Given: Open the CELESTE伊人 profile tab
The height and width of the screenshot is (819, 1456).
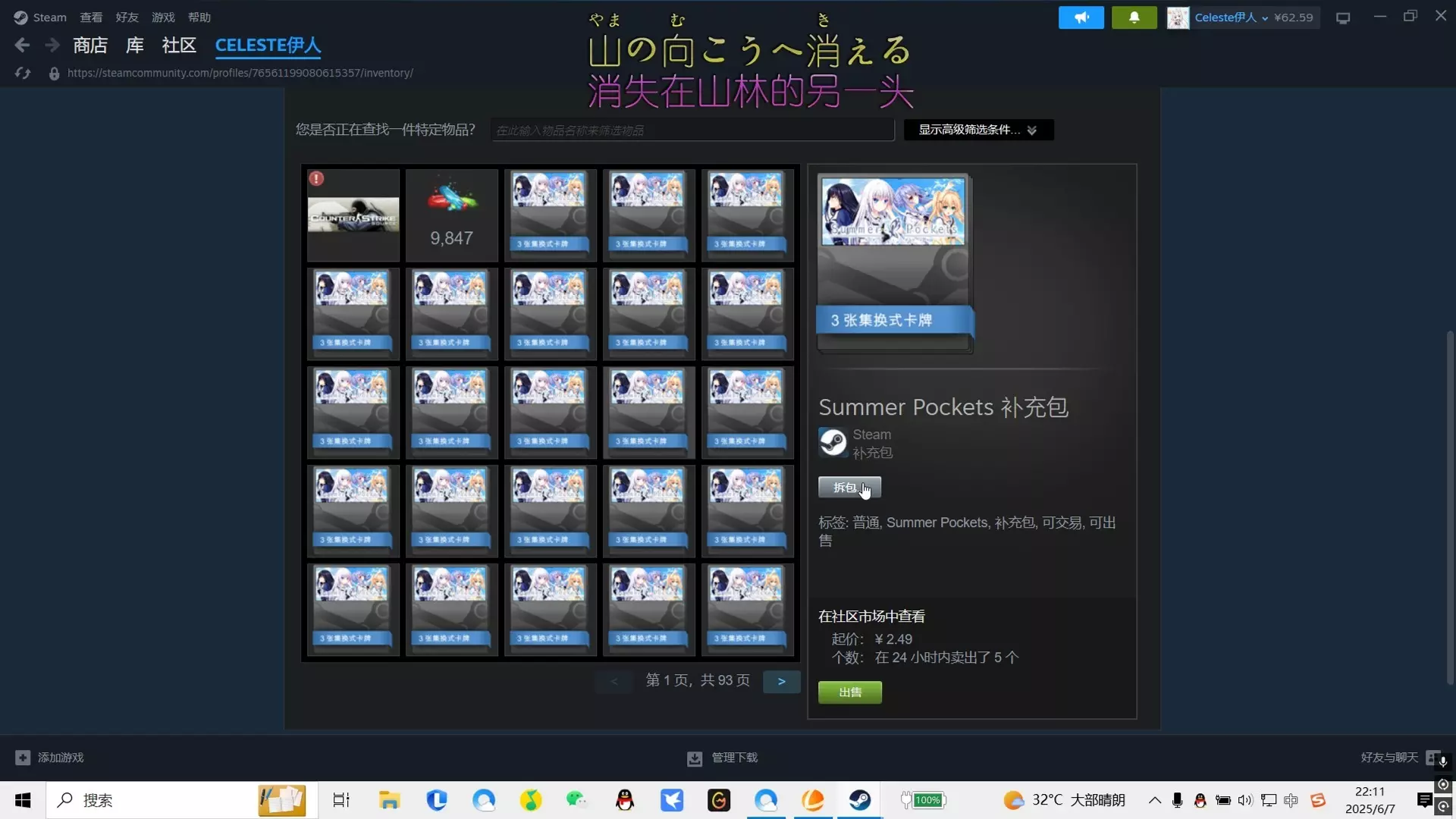Looking at the screenshot, I should (x=268, y=45).
